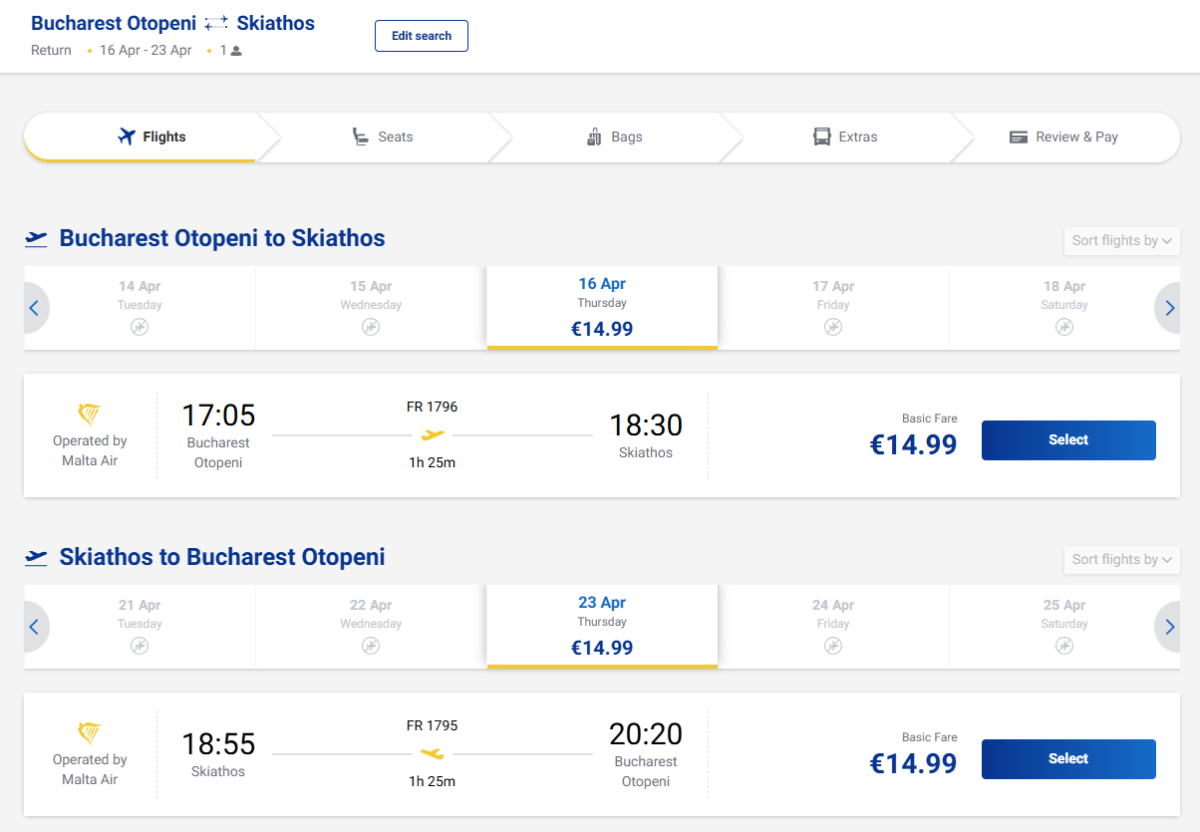Viewport: 1200px width, 832px height.
Task: Go to the Bags step
Action: click(614, 137)
